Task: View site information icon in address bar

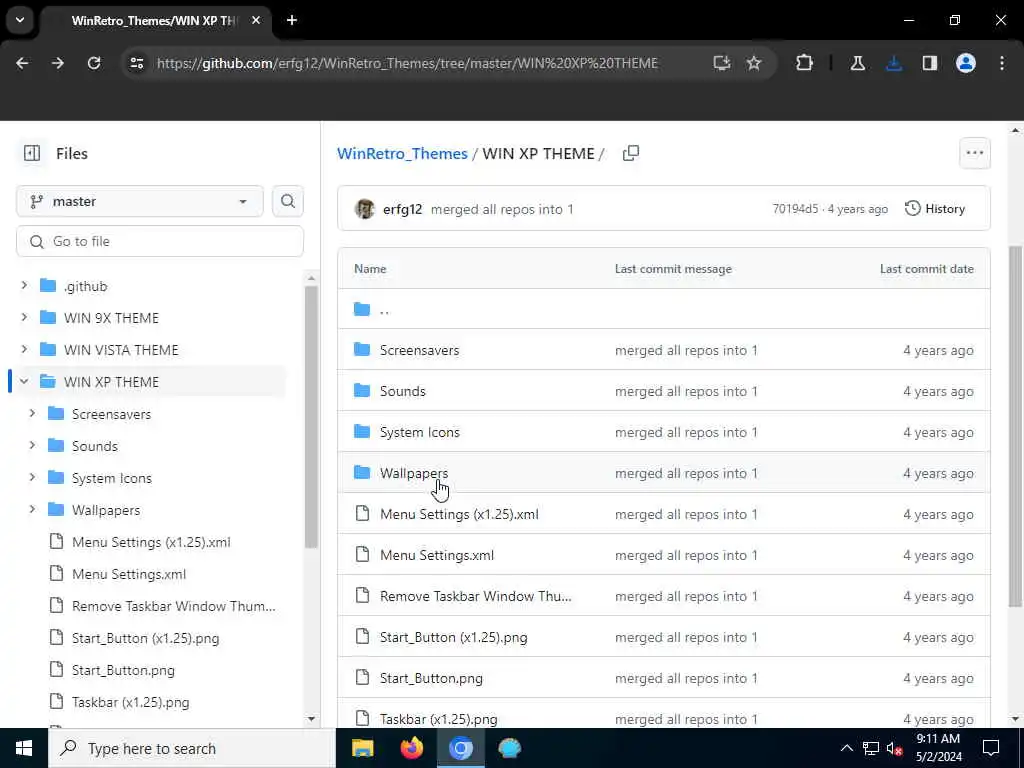Action: tap(136, 63)
